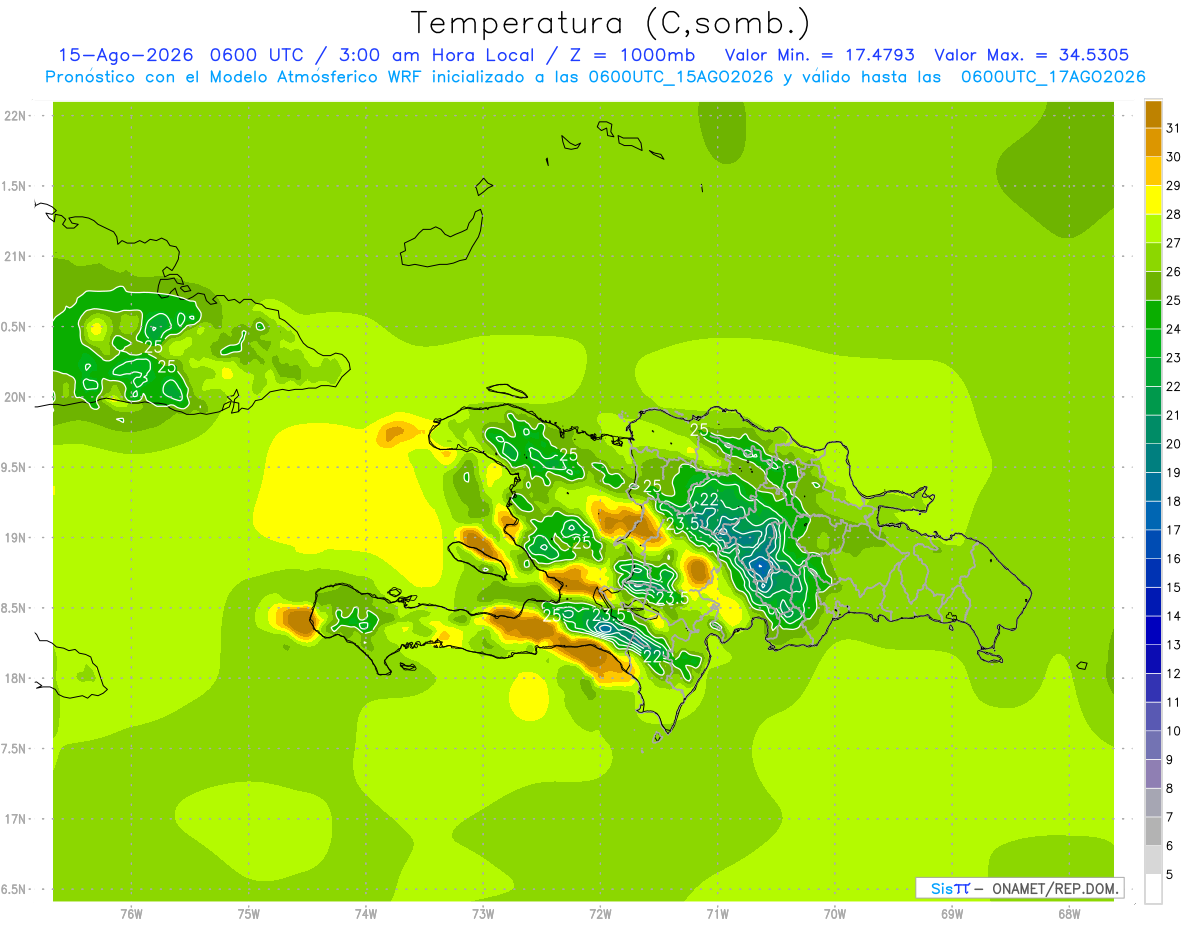
Task: Click the 76W longitude axis label
Action: (131, 914)
